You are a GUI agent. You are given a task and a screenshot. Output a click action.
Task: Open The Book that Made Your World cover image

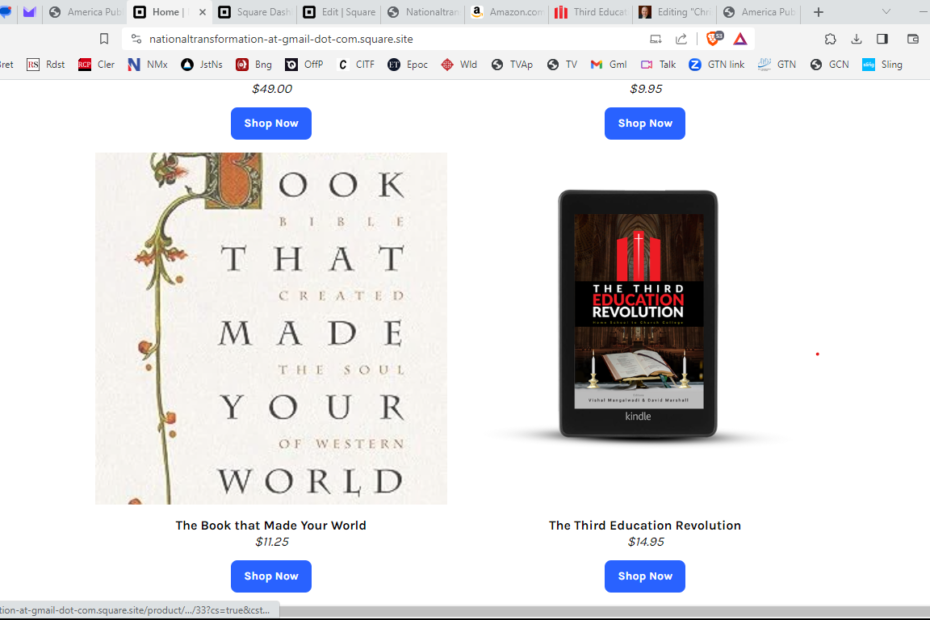(x=271, y=329)
